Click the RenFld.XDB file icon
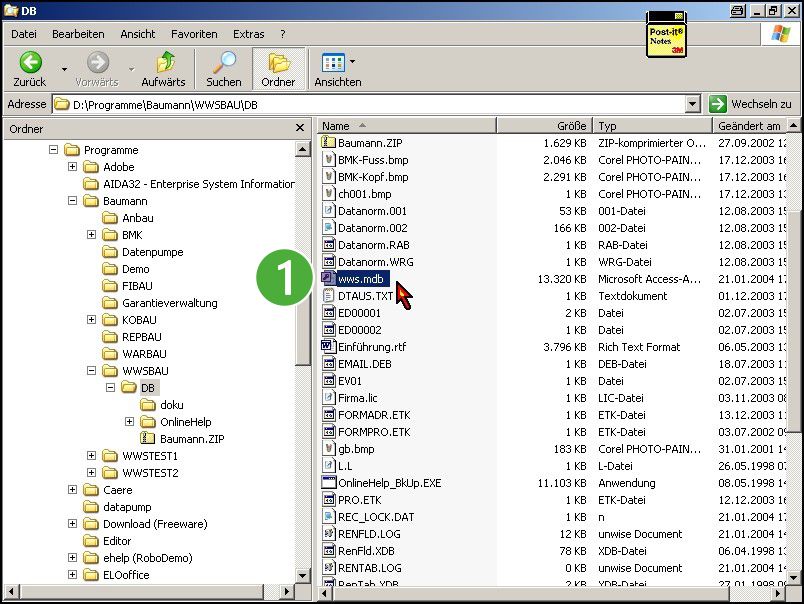 (x=328, y=550)
